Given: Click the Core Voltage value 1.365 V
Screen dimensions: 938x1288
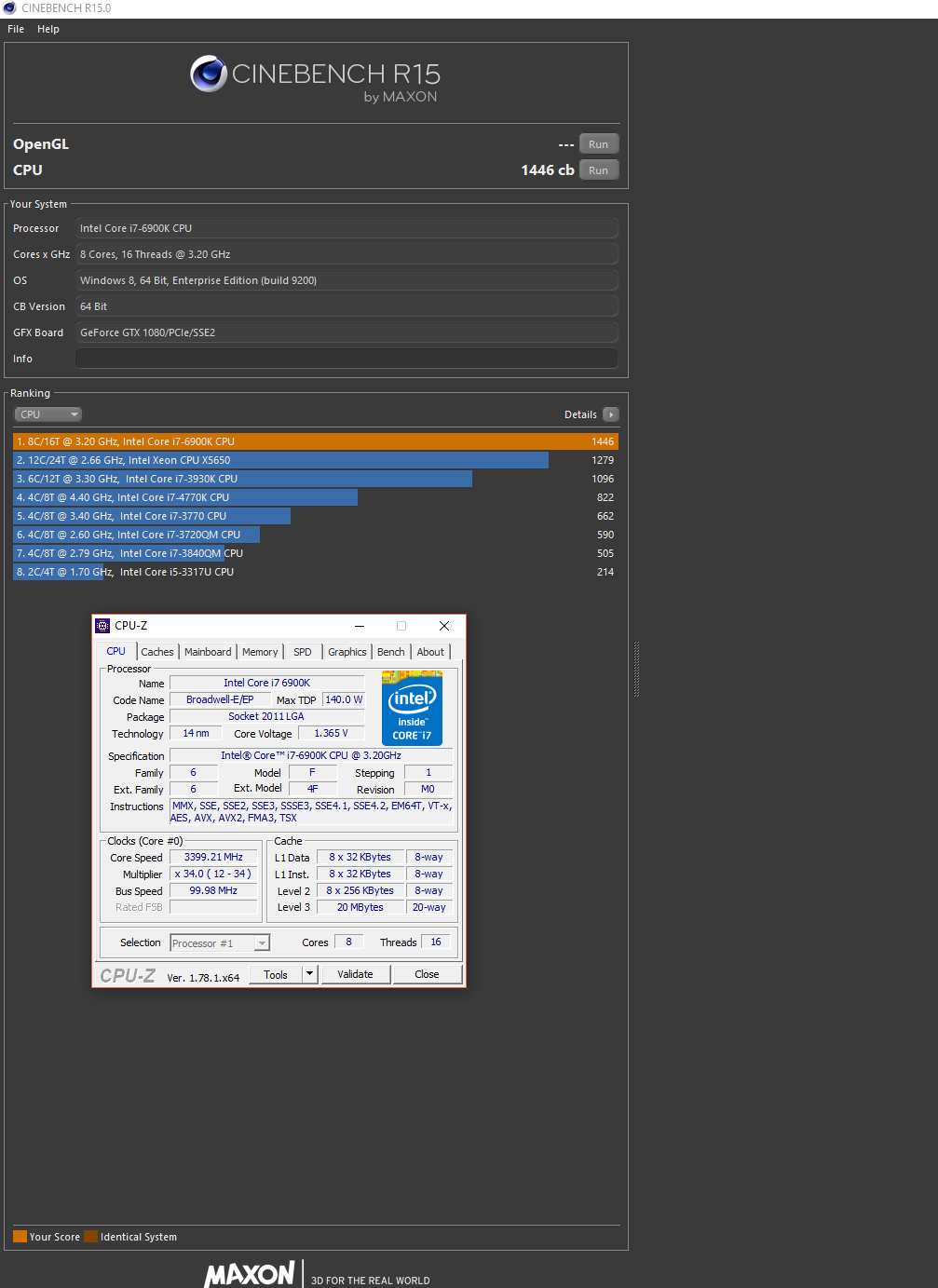Looking at the screenshot, I should point(332,733).
